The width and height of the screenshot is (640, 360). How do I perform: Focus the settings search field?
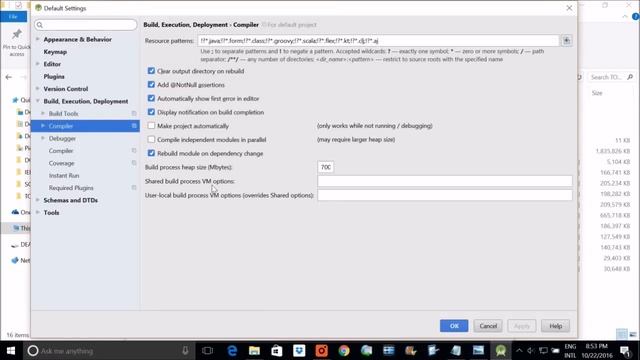tap(86, 25)
